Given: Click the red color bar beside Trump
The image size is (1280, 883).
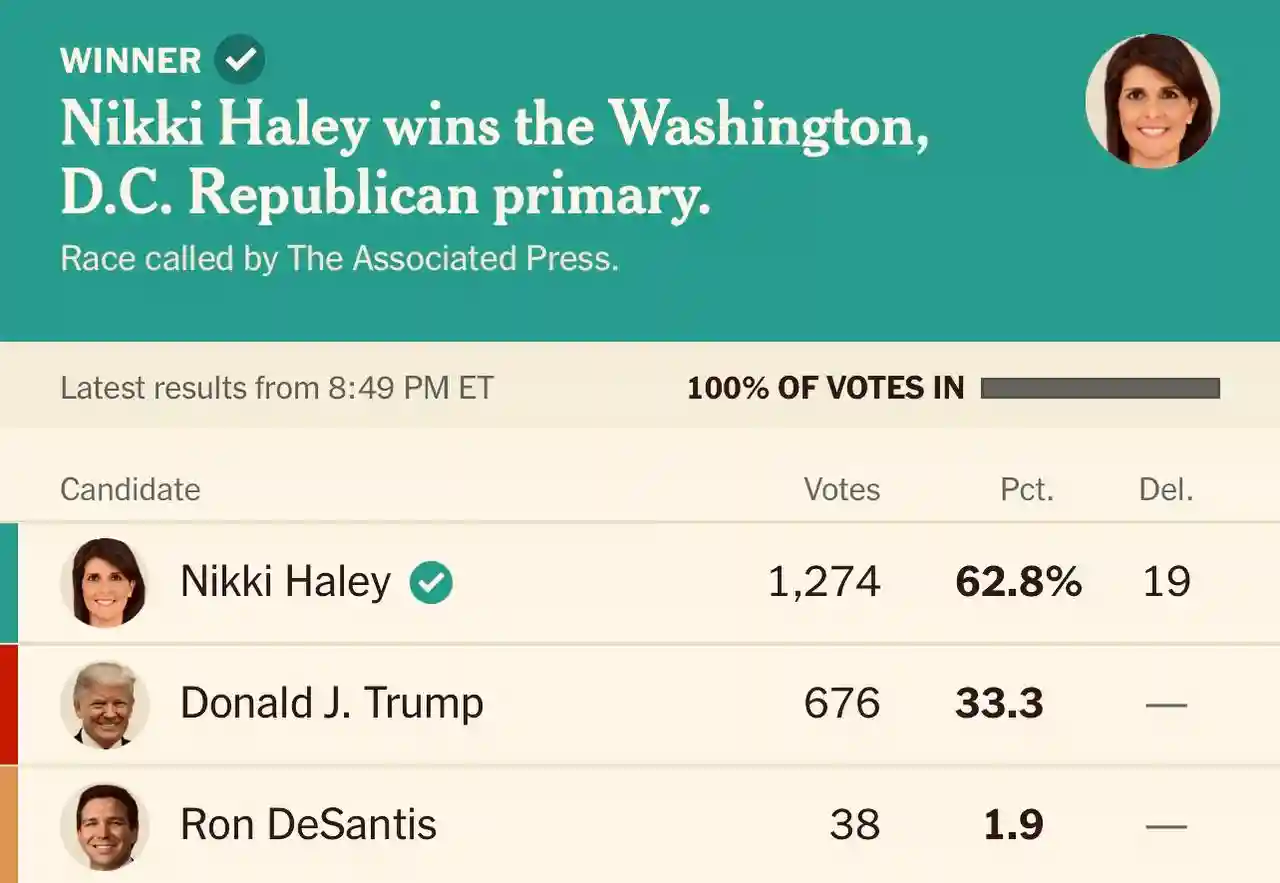Looking at the screenshot, I should point(9,704).
